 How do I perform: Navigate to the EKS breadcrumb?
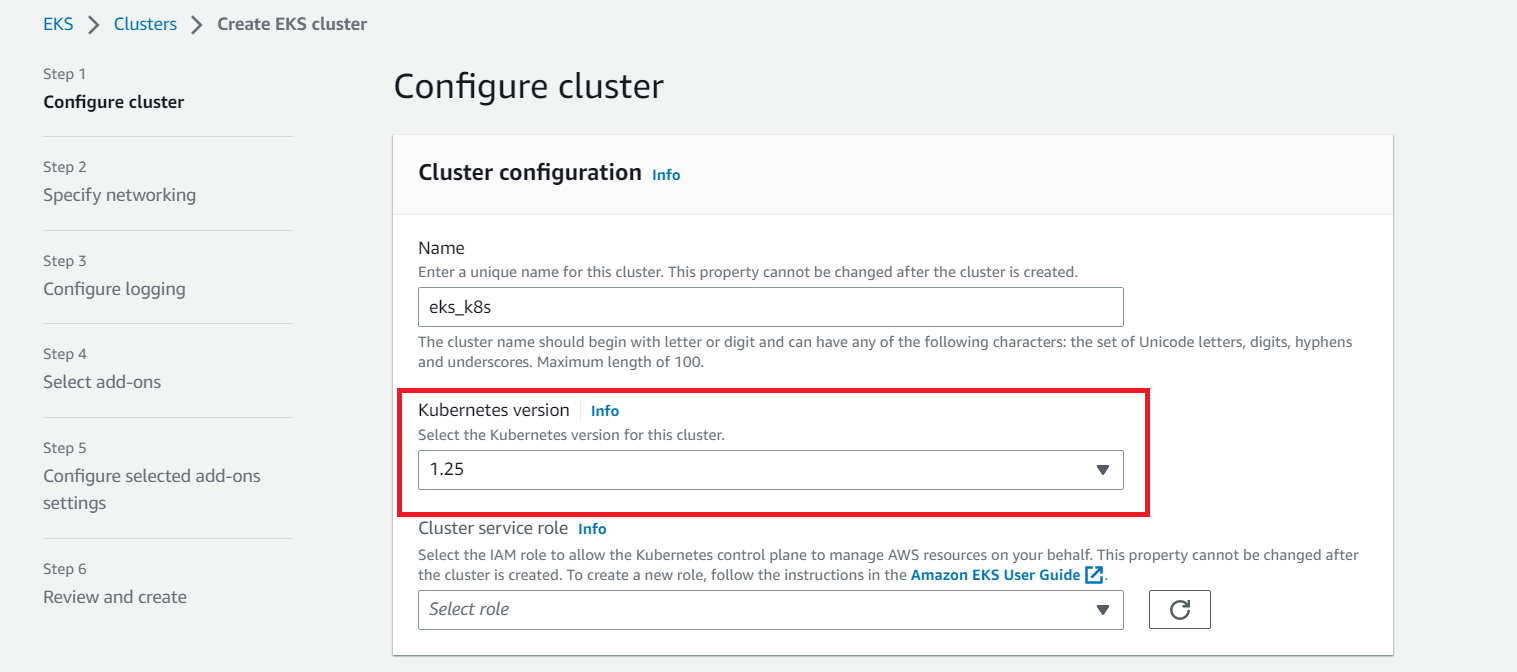57,23
